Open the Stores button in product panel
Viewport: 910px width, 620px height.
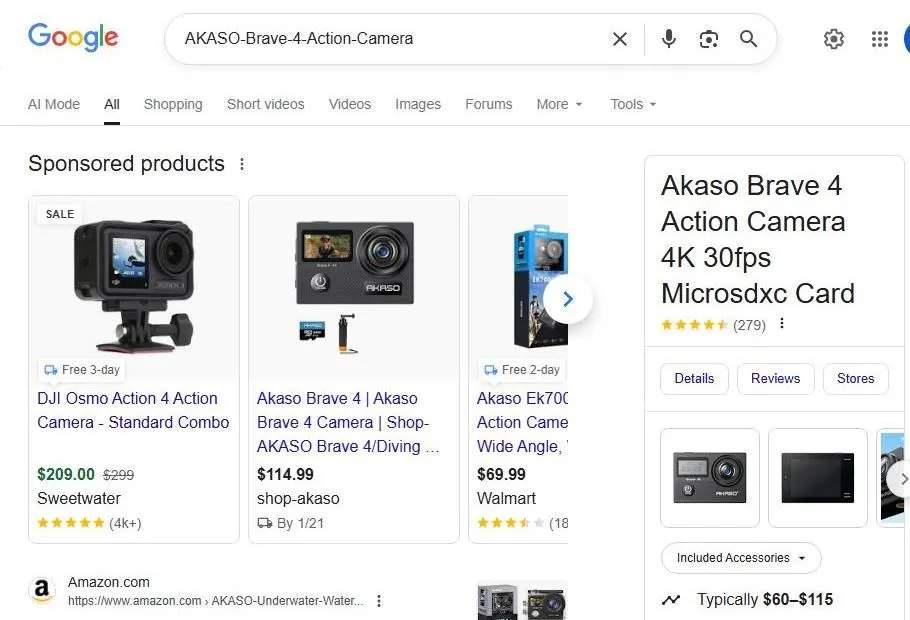855,379
